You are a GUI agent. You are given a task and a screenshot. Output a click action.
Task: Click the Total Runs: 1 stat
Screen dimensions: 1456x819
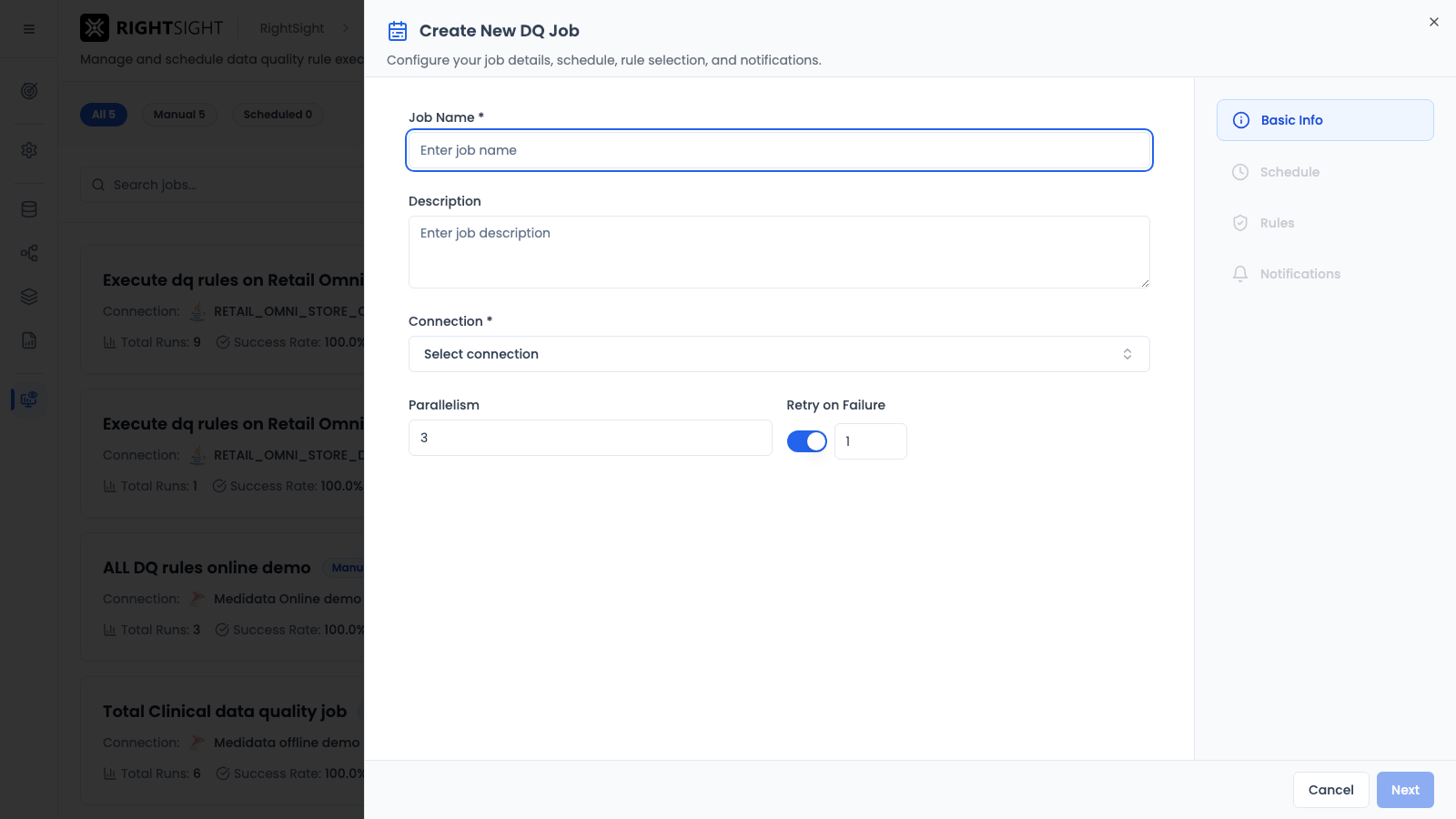(150, 486)
